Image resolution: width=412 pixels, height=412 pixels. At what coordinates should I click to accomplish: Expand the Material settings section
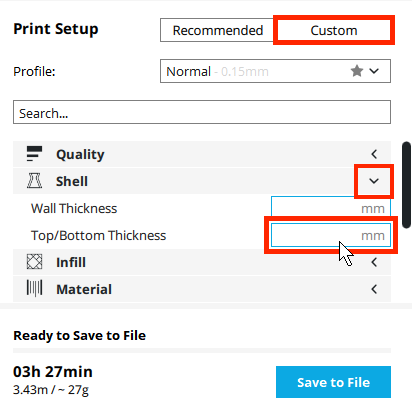point(374,289)
